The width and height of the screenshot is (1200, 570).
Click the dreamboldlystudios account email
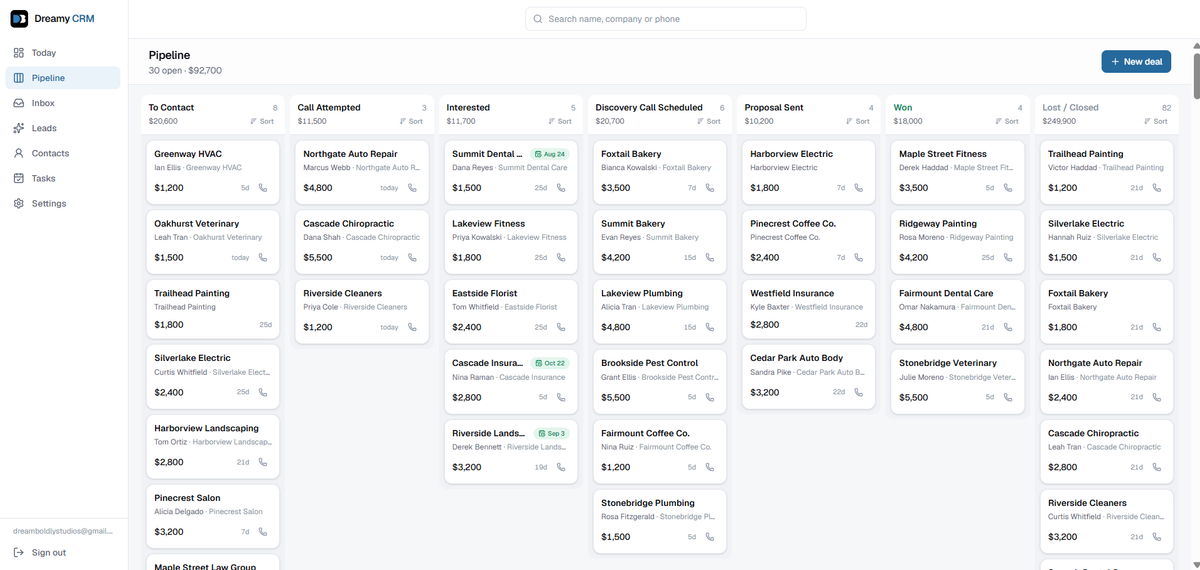click(x=62, y=532)
